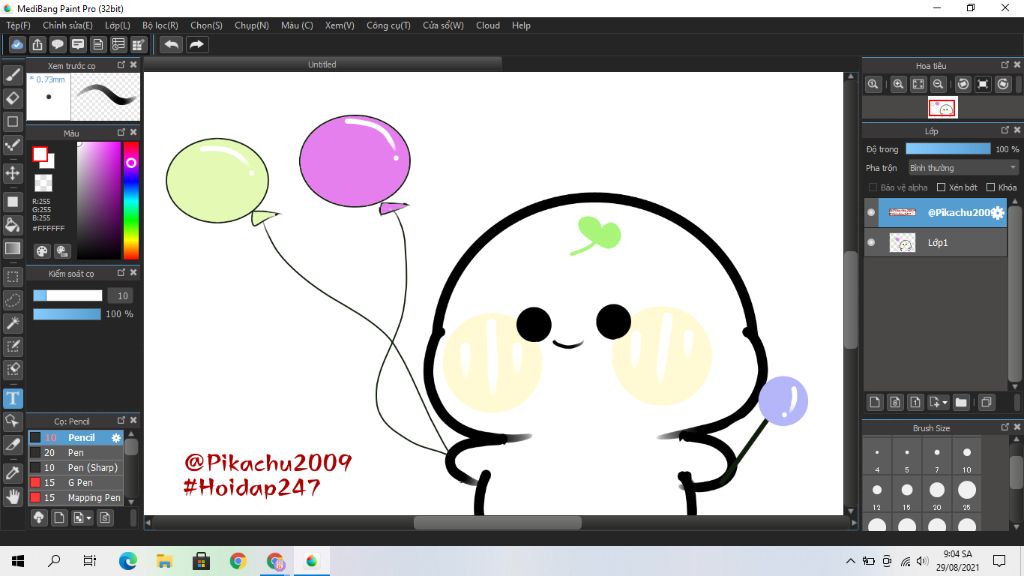This screenshot has width=1024, height=576.
Task: Adjust the Độ trong layer opacity slider
Action: coord(948,149)
